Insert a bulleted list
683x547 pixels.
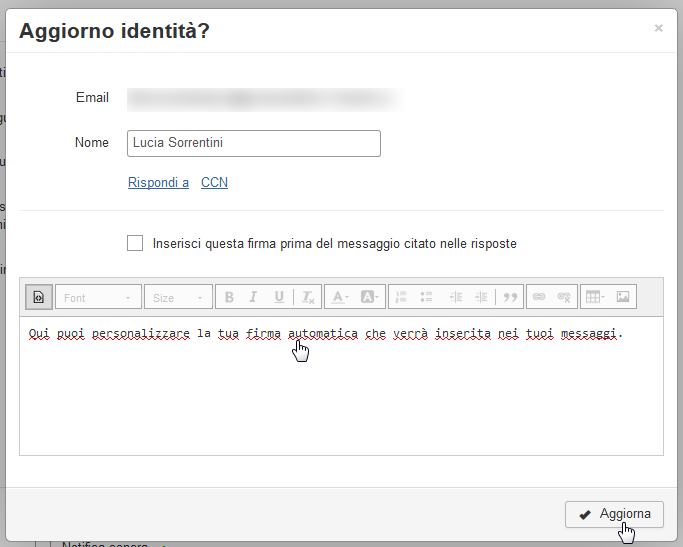pyautogui.click(x=426, y=297)
